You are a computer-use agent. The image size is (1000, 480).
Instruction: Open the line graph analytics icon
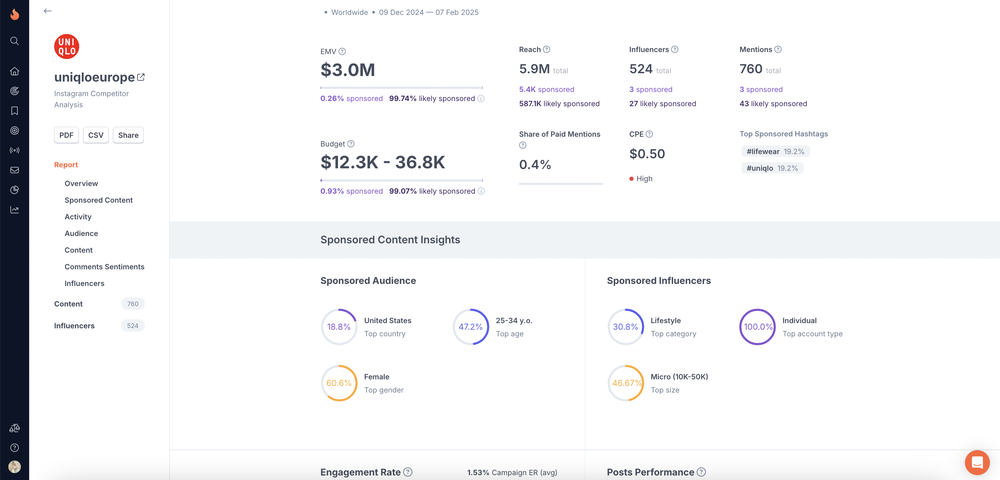(x=15, y=210)
